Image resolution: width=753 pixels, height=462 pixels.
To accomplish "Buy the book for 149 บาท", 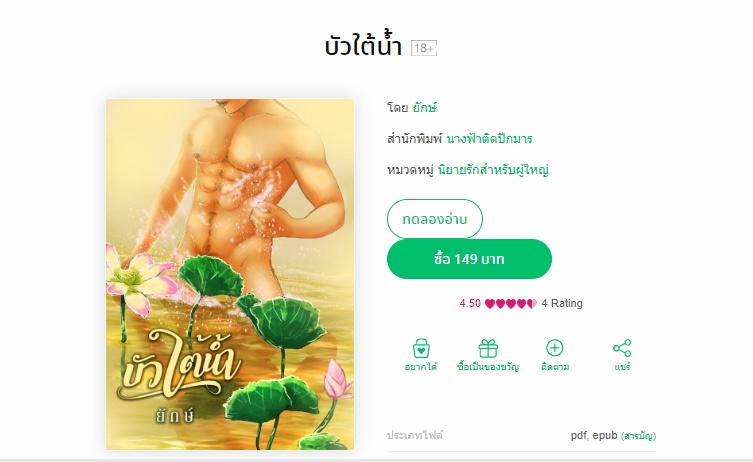I will (x=469, y=259).
